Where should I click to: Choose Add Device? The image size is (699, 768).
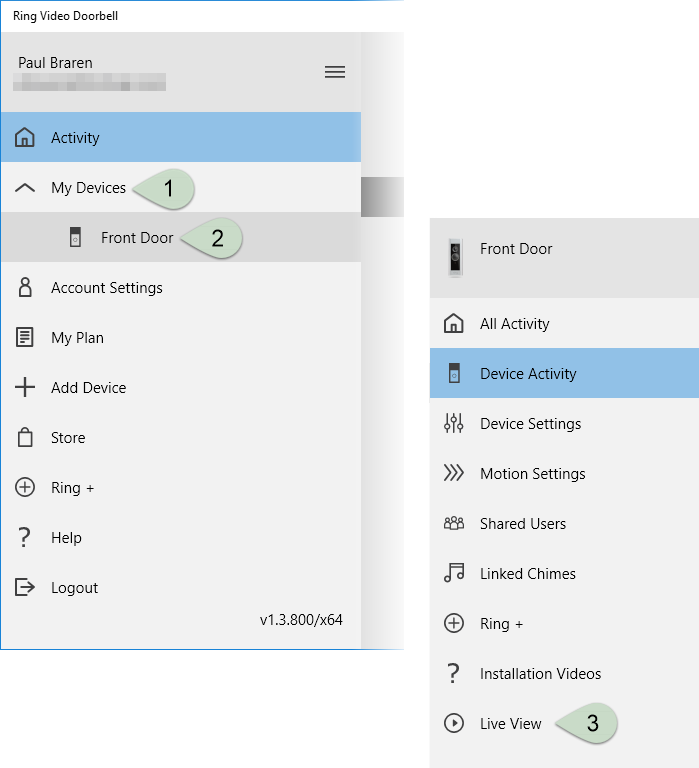point(181,387)
